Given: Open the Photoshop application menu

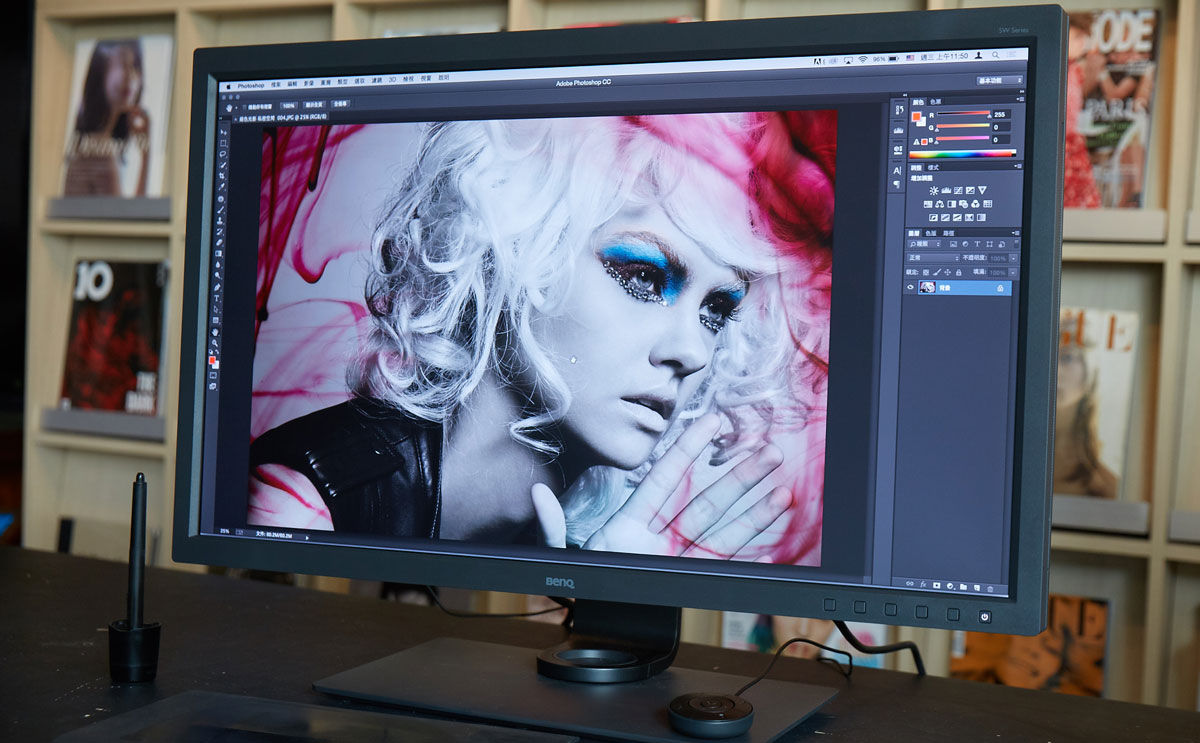Looking at the screenshot, I should (251, 85).
